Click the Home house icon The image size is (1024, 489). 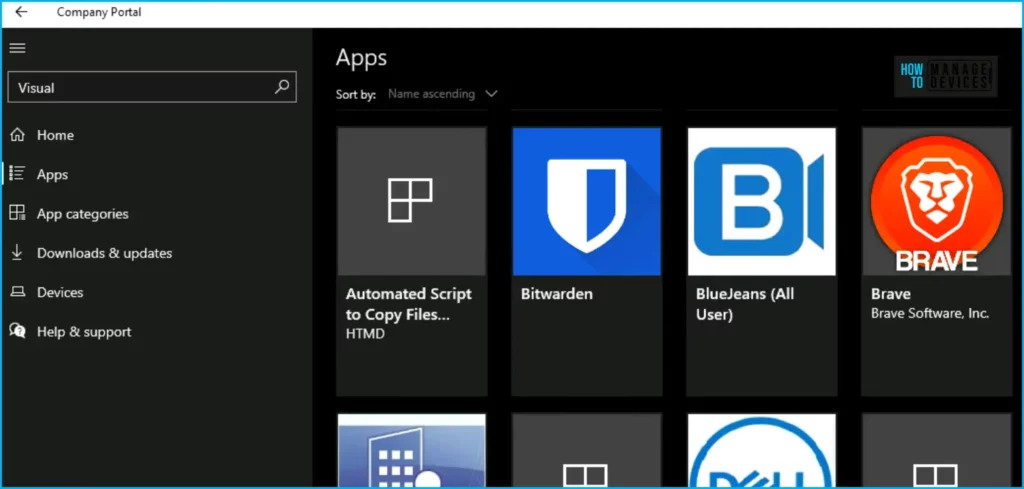(x=18, y=135)
